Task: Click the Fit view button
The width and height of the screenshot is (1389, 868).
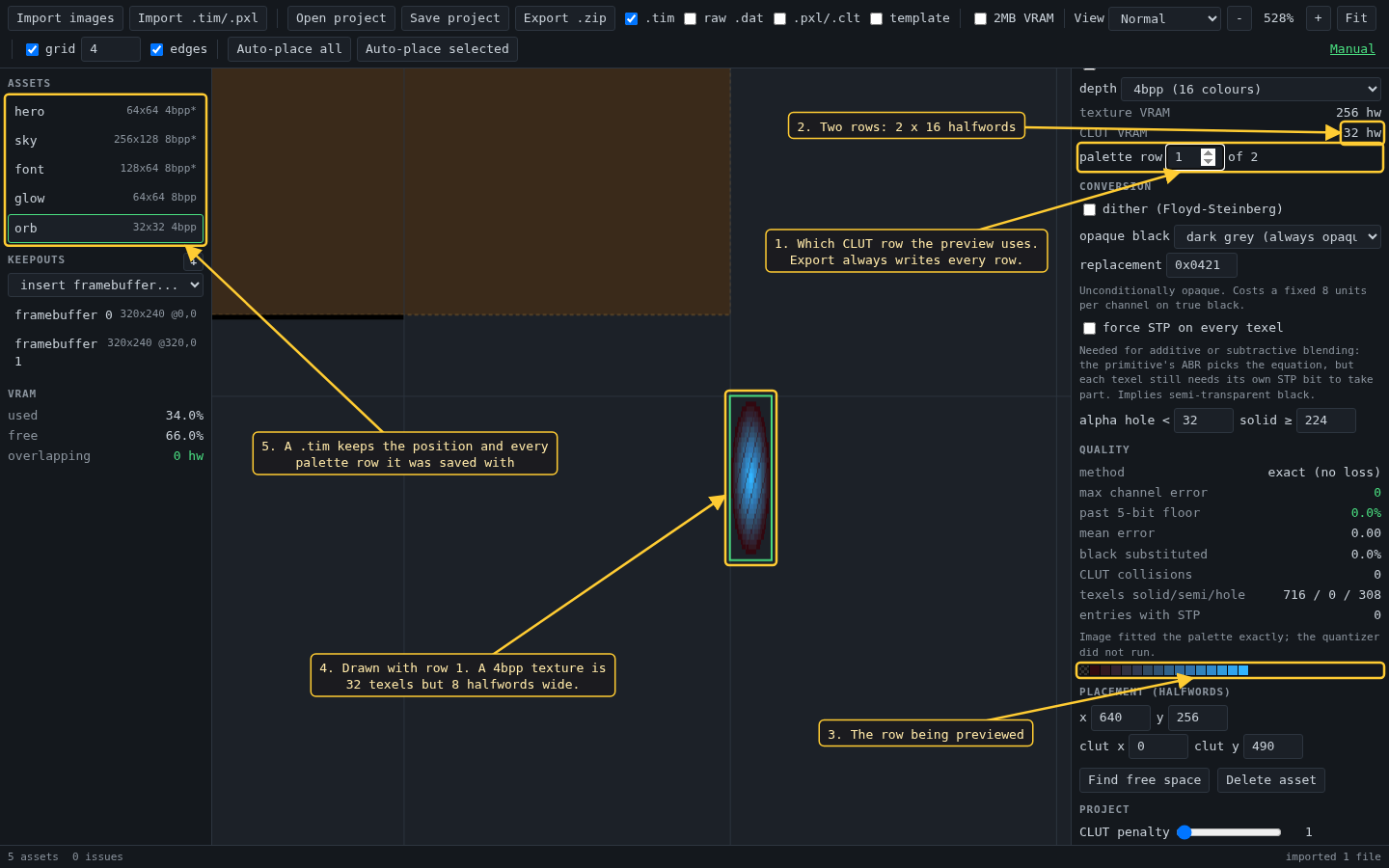Action: click(1356, 18)
